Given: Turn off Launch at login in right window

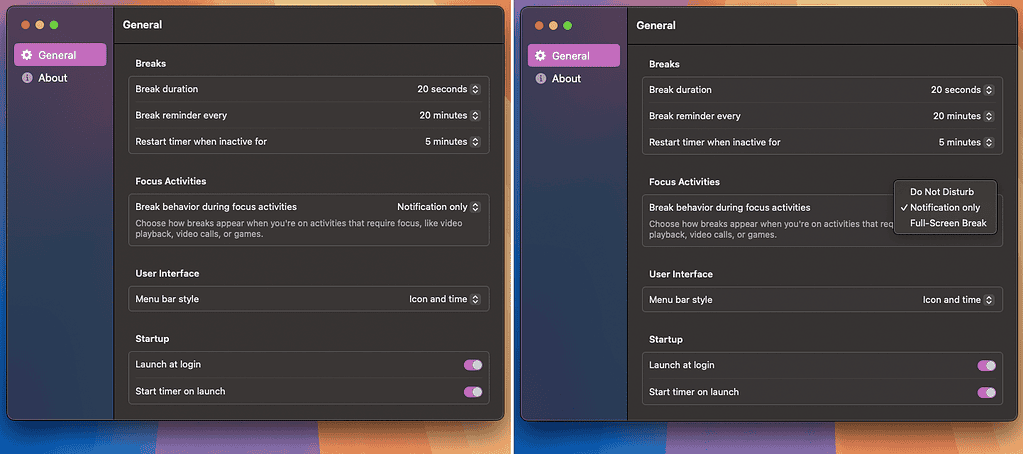Looking at the screenshot, I should click(x=986, y=366).
